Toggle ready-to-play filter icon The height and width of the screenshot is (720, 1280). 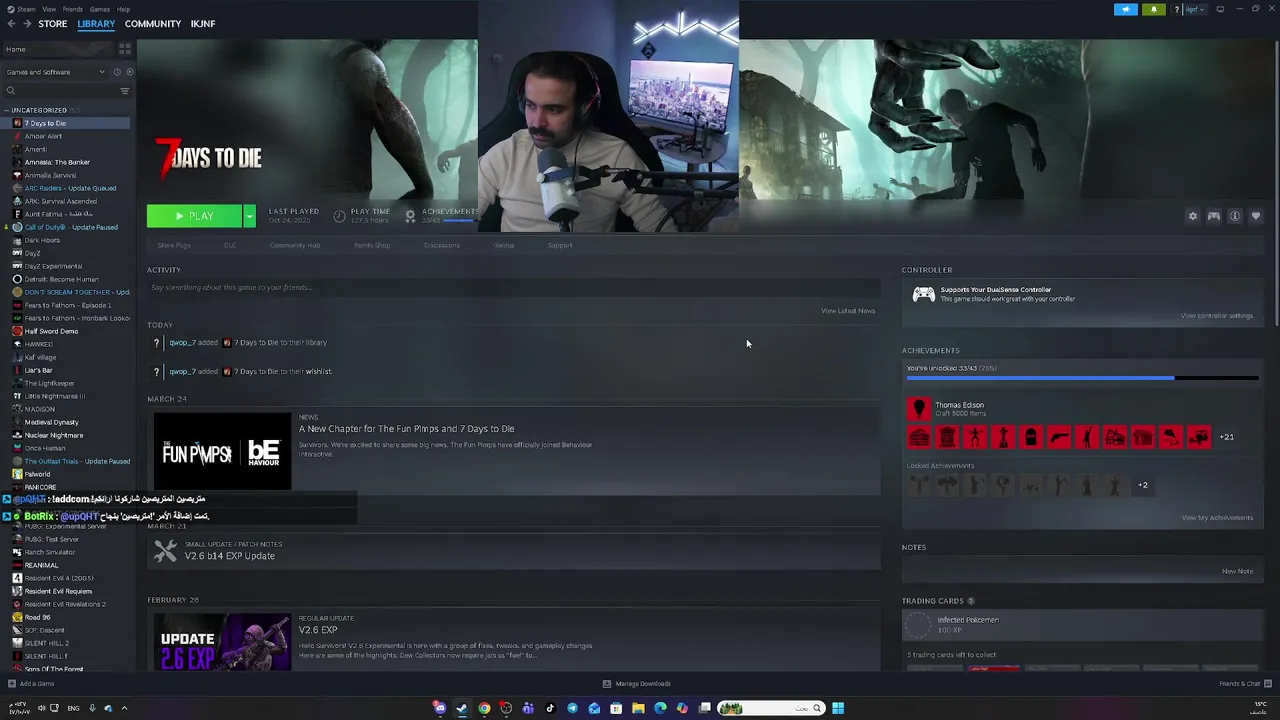pos(129,72)
